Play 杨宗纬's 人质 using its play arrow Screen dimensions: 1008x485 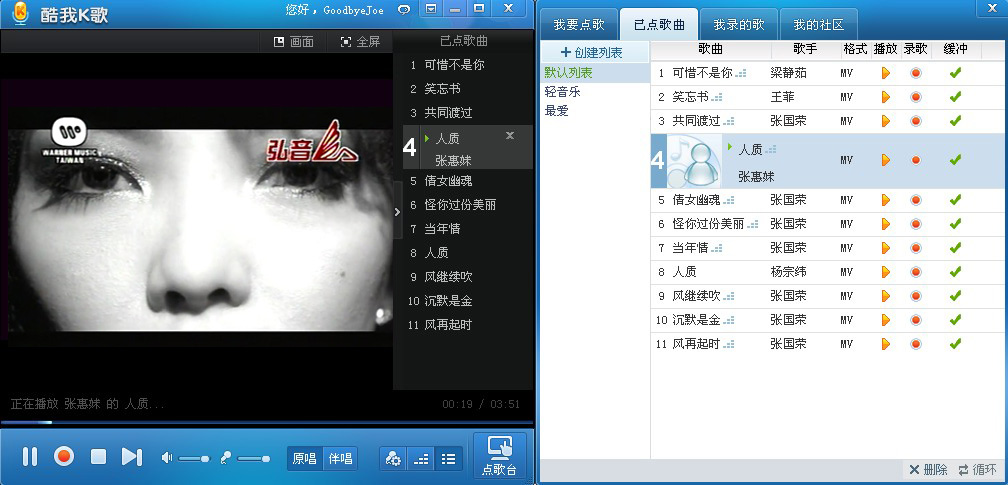886,272
